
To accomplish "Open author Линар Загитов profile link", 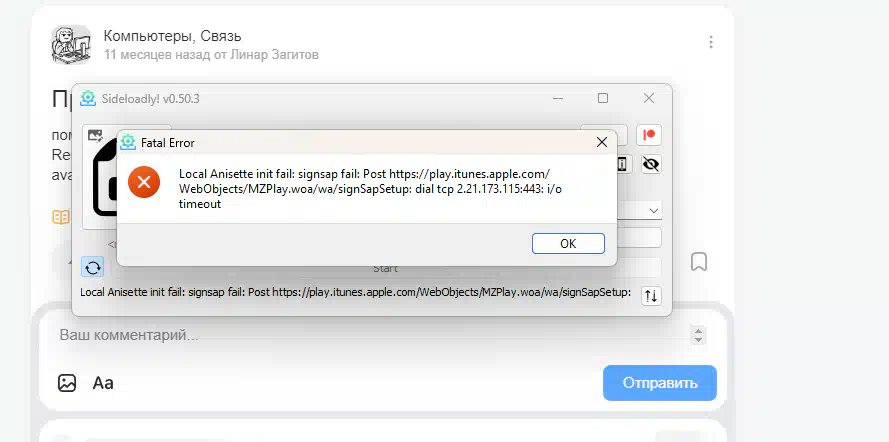I will coord(275,55).
